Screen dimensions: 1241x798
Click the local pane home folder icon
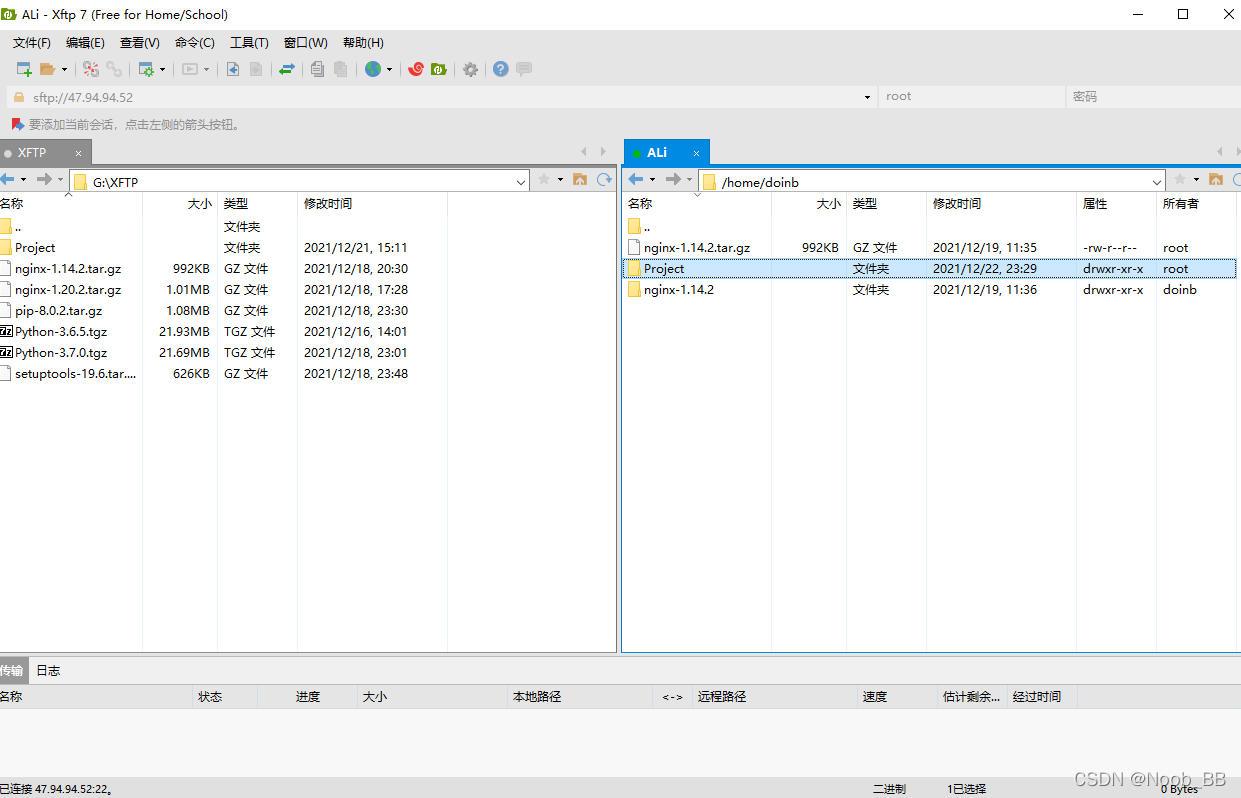pos(580,180)
